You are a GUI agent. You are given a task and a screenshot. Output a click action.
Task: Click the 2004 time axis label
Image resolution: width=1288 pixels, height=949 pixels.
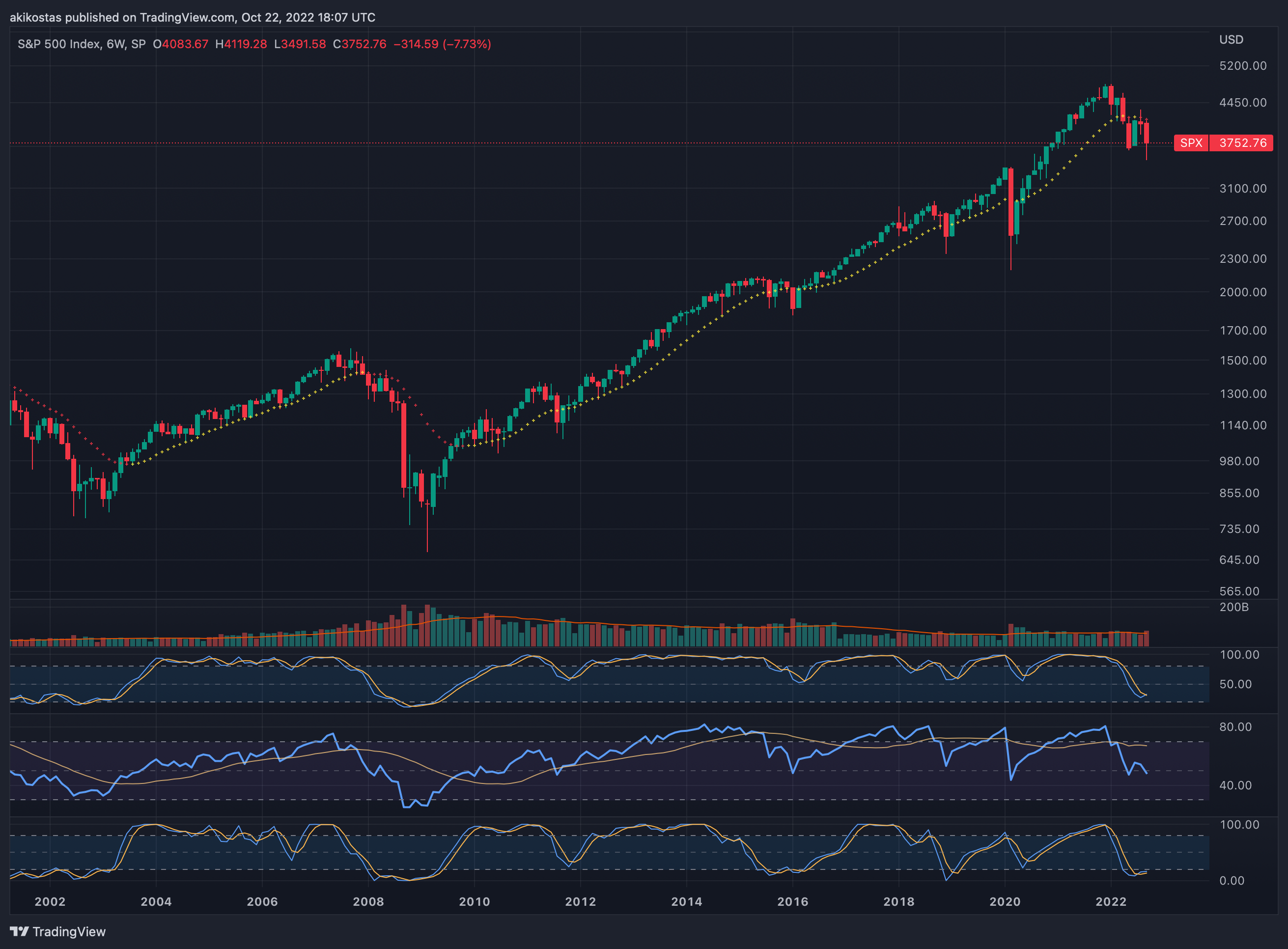[156, 902]
